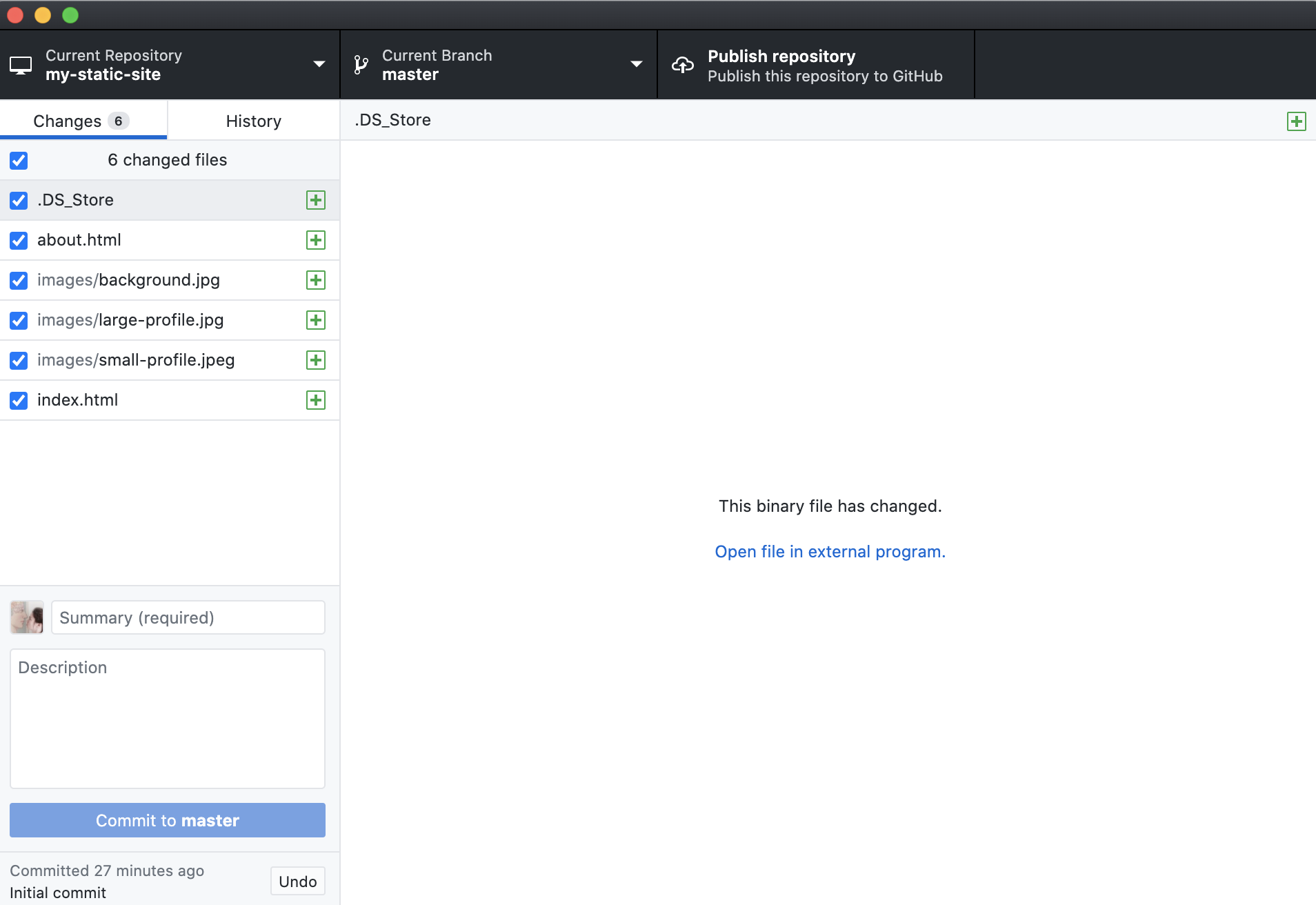Image resolution: width=1316 pixels, height=905 pixels.
Task: Click the branch icon in toolbar
Action: click(361, 65)
